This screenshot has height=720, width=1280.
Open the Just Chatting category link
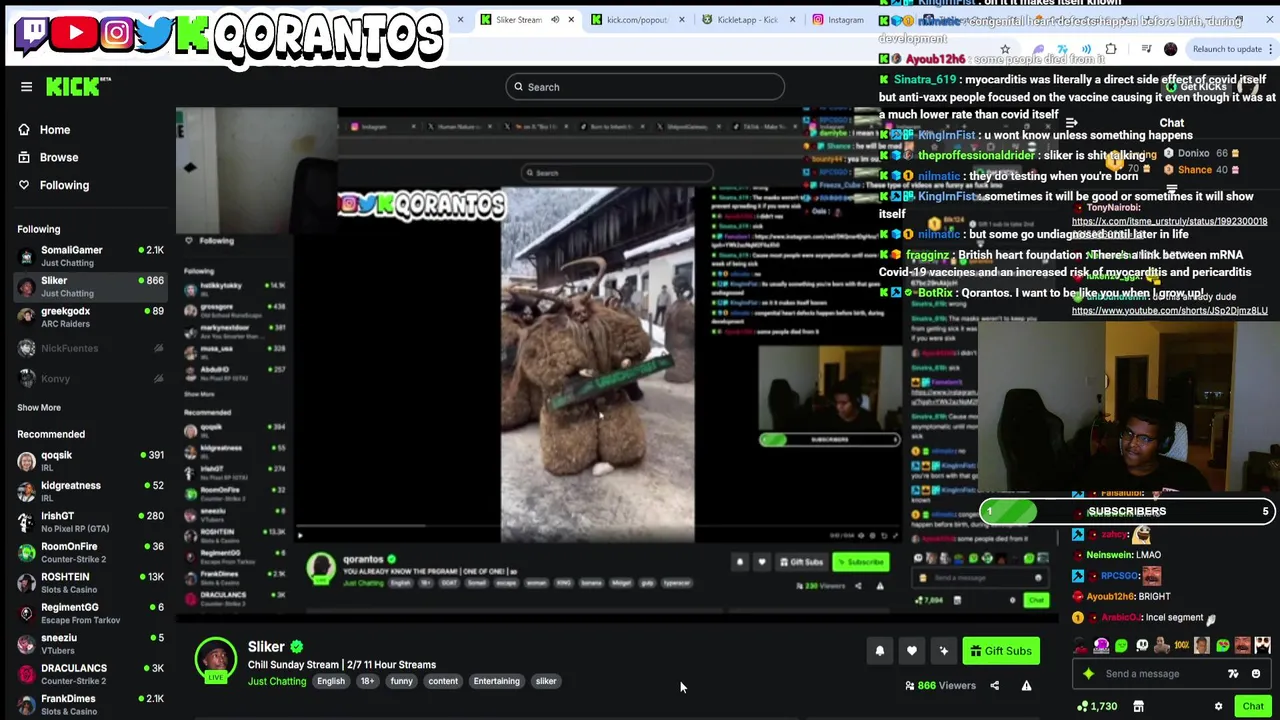277,681
